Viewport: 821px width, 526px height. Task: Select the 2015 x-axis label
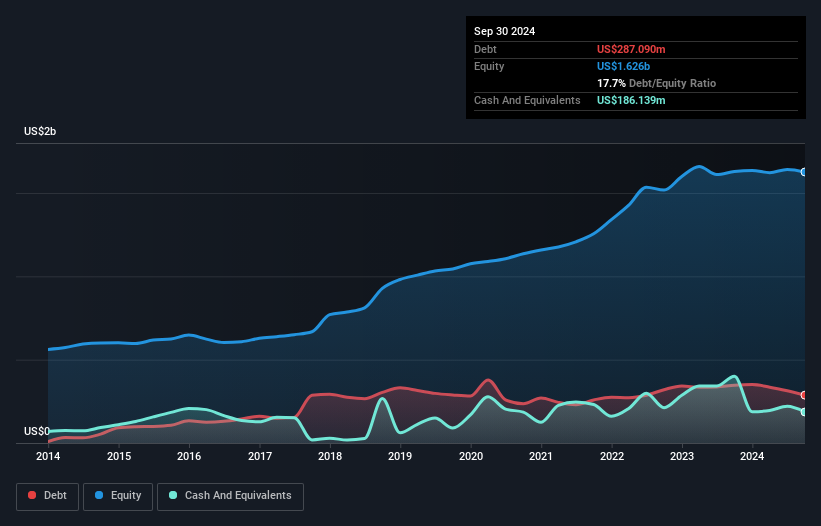click(119, 456)
